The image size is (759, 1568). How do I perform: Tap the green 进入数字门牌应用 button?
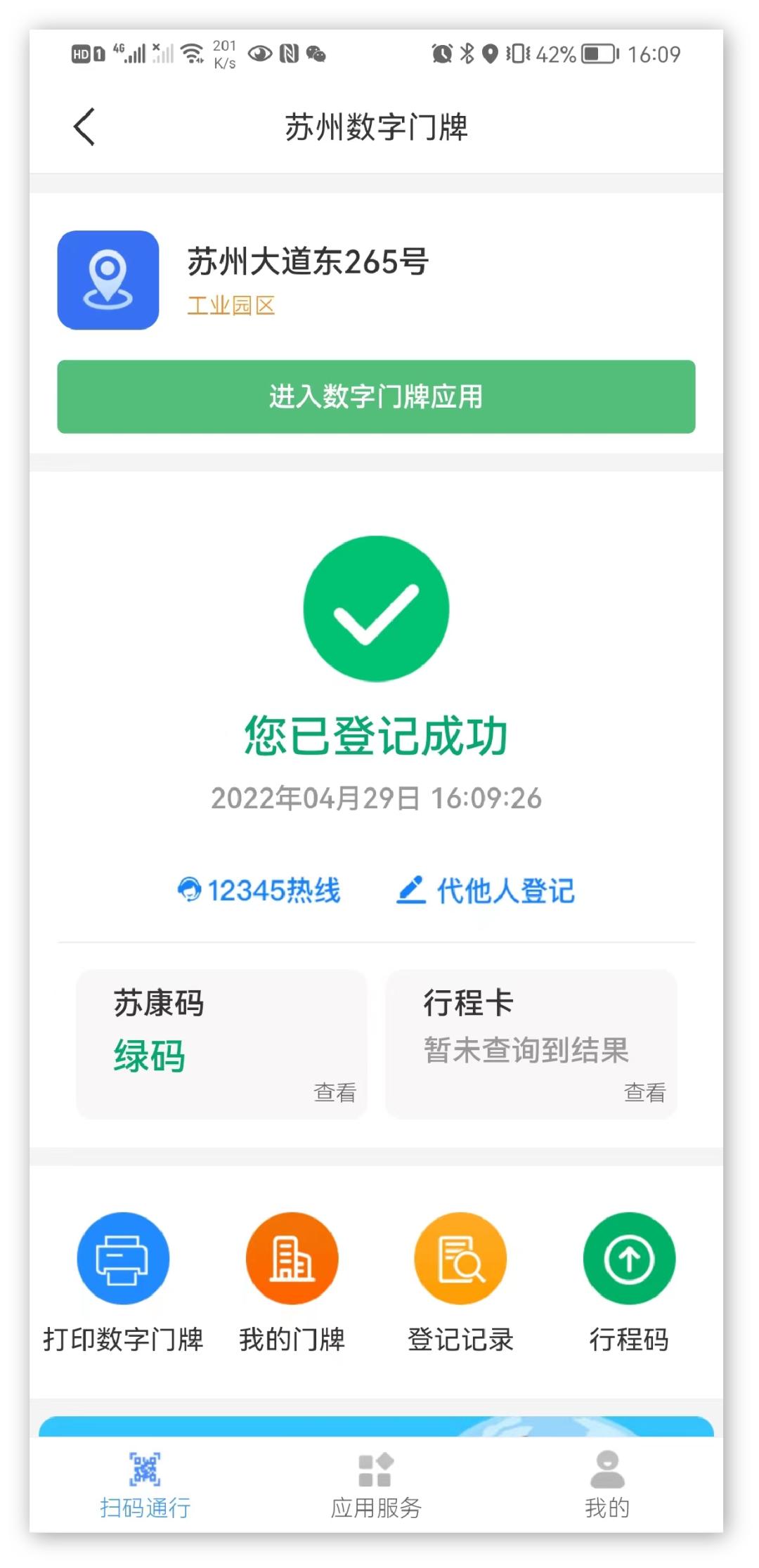[376, 396]
